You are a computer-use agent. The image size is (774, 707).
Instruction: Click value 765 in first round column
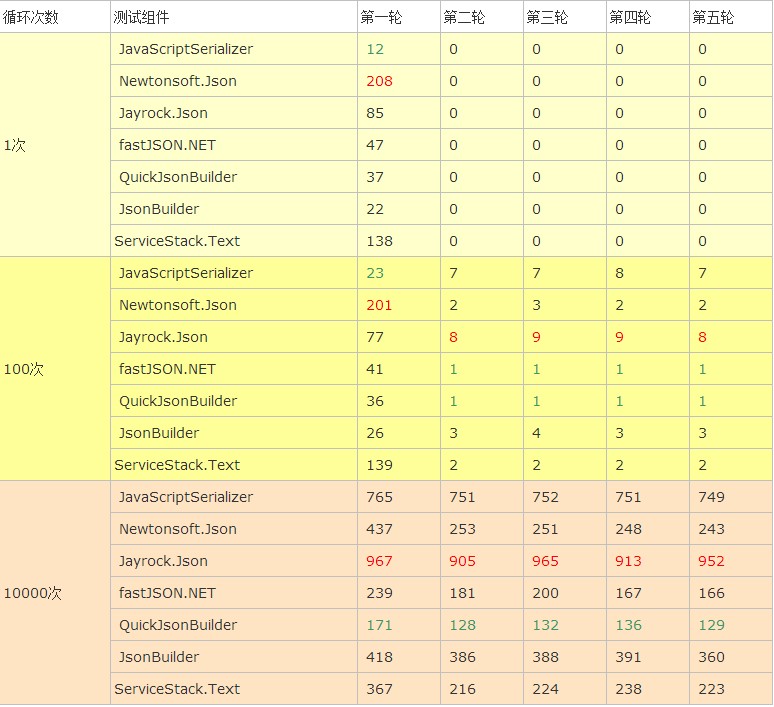click(379, 497)
